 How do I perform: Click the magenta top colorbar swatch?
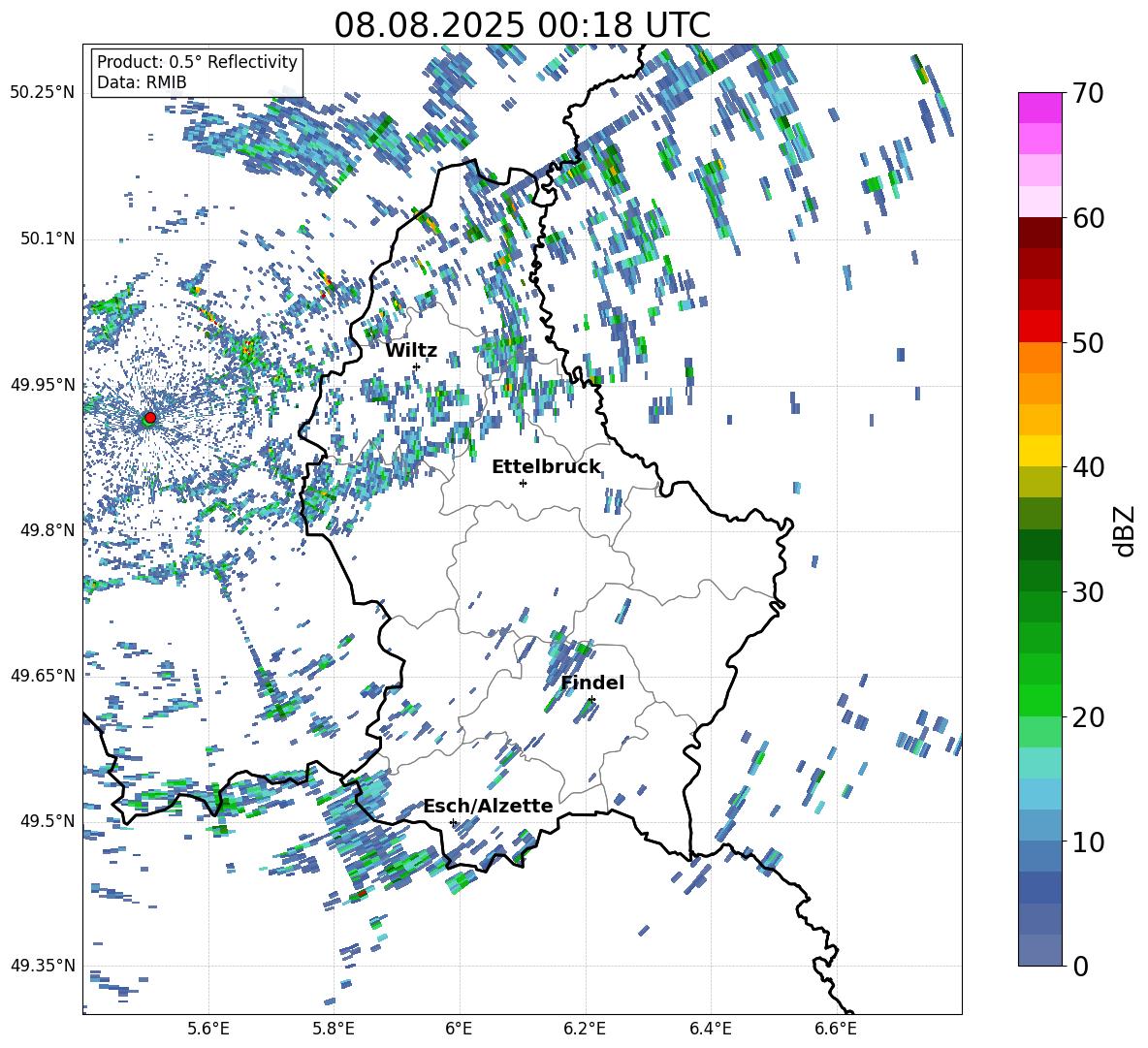pyautogui.click(x=1040, y=108)
